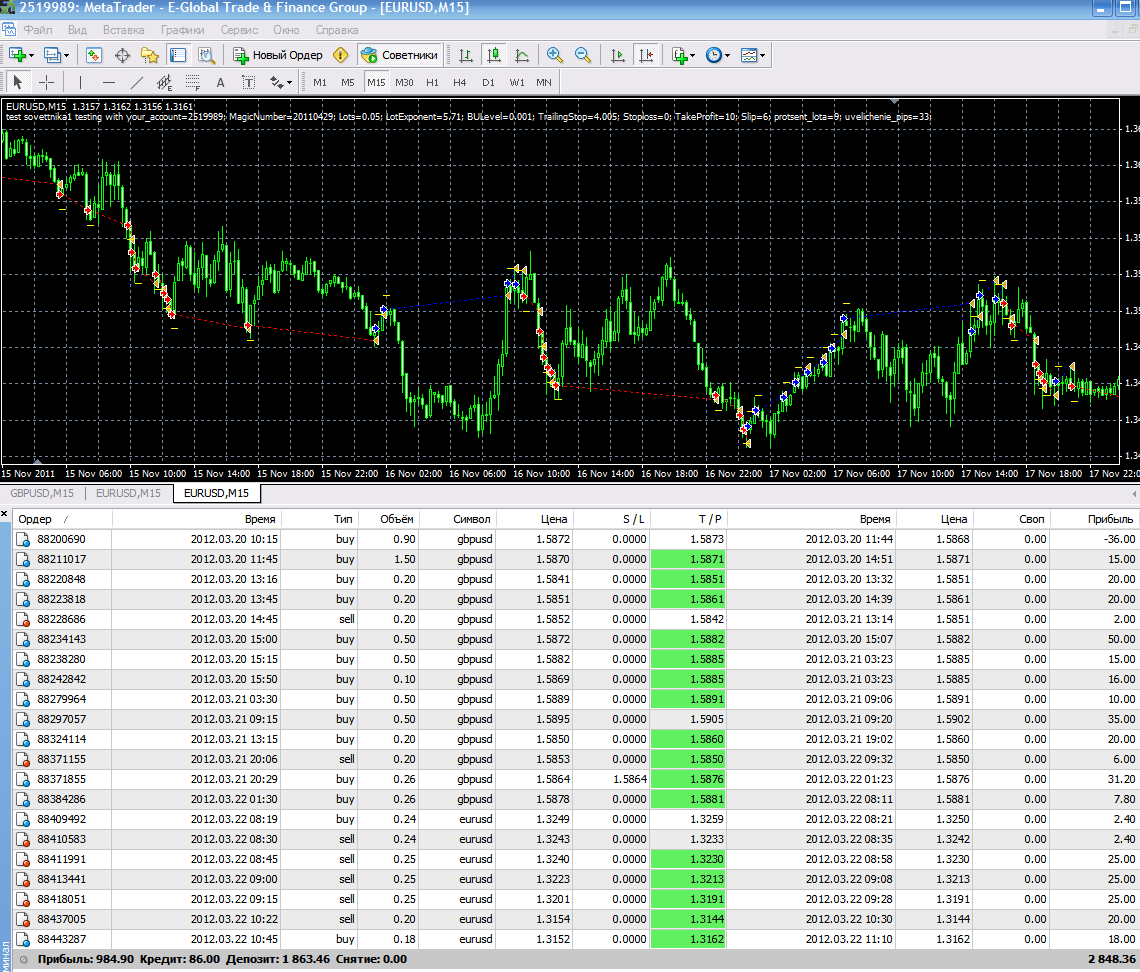Toggle the Советники expert advisors button

point(399,55)
